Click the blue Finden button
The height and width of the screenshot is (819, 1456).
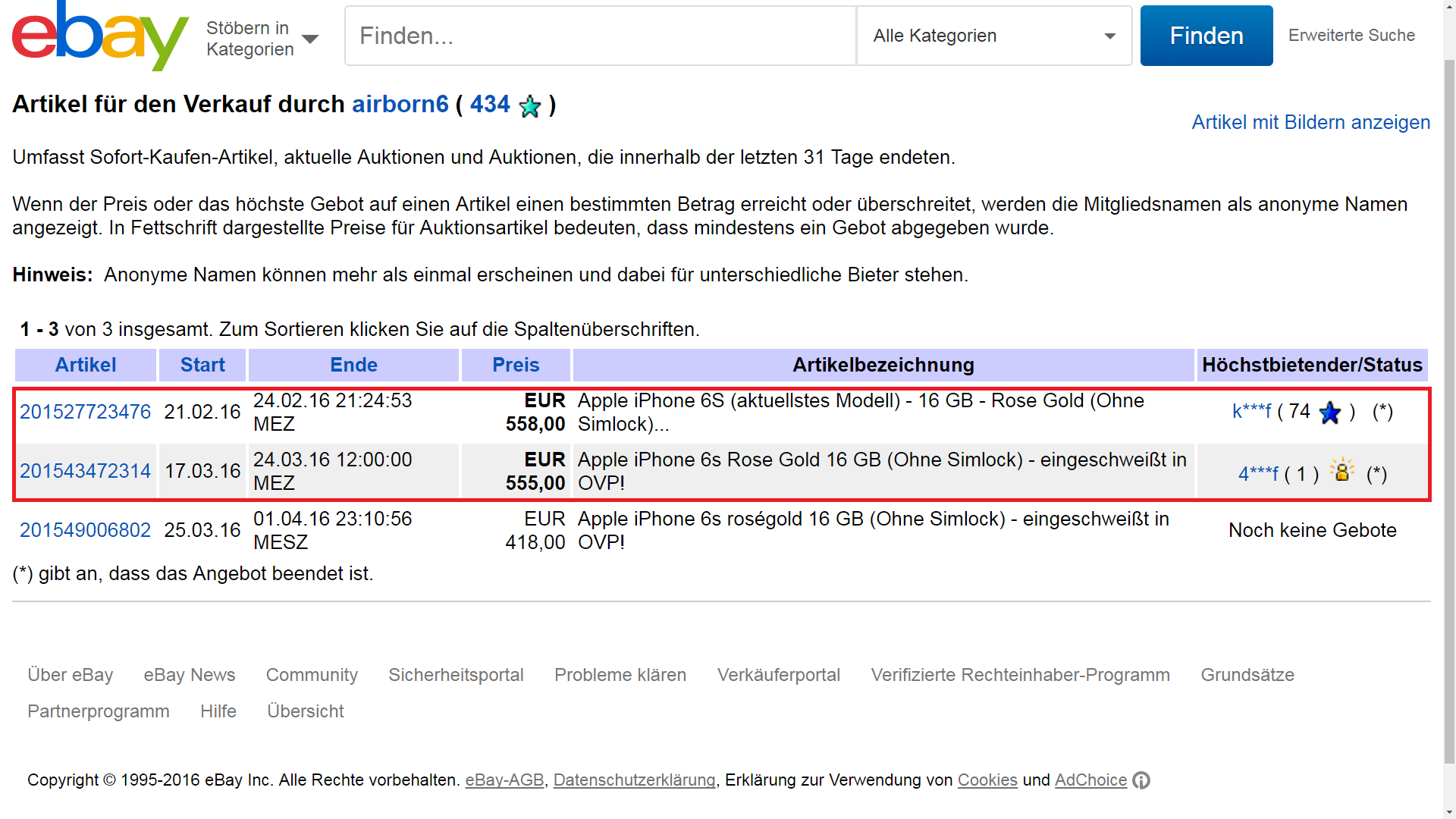(1207, 36)
